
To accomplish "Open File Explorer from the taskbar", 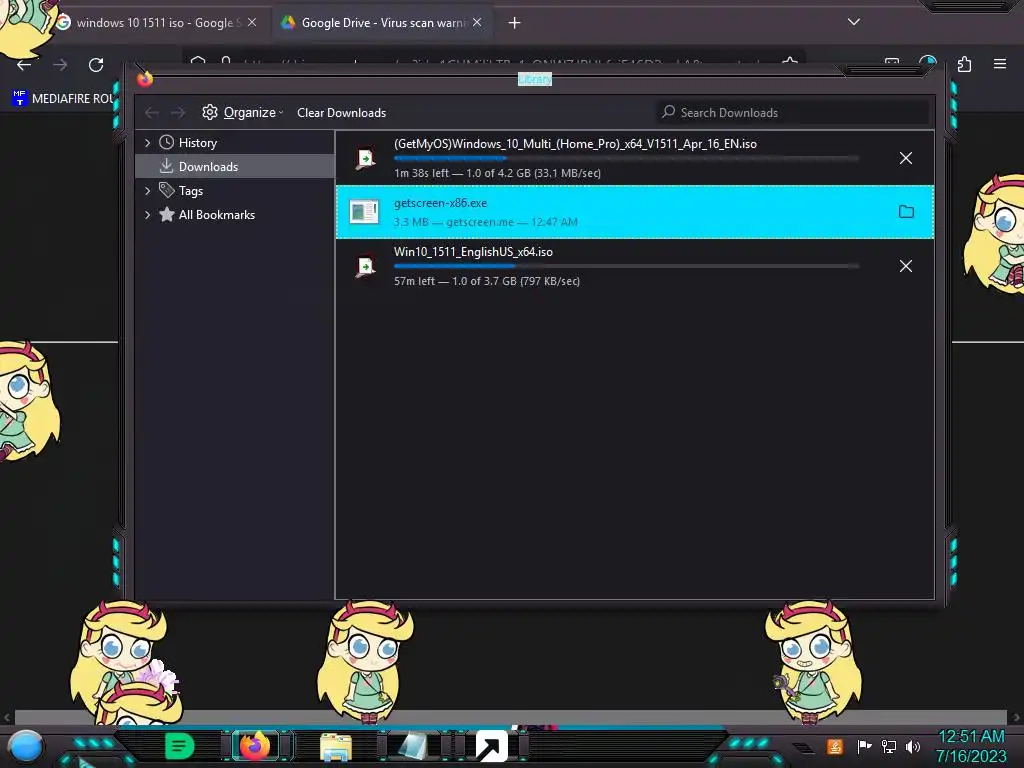I will pyautogui.click(x=336, y=747).
